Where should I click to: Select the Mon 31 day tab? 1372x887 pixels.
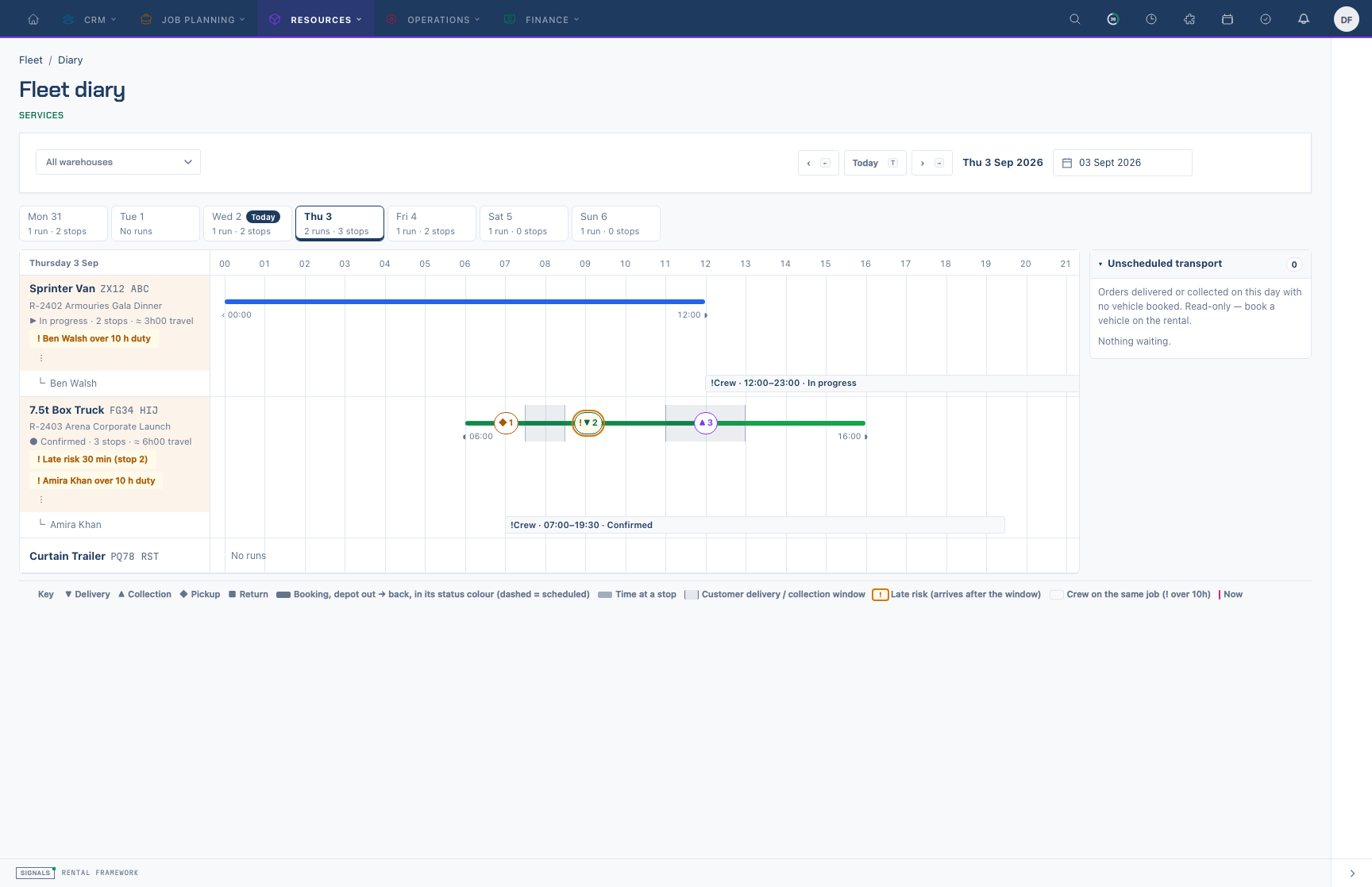(64, 223)
